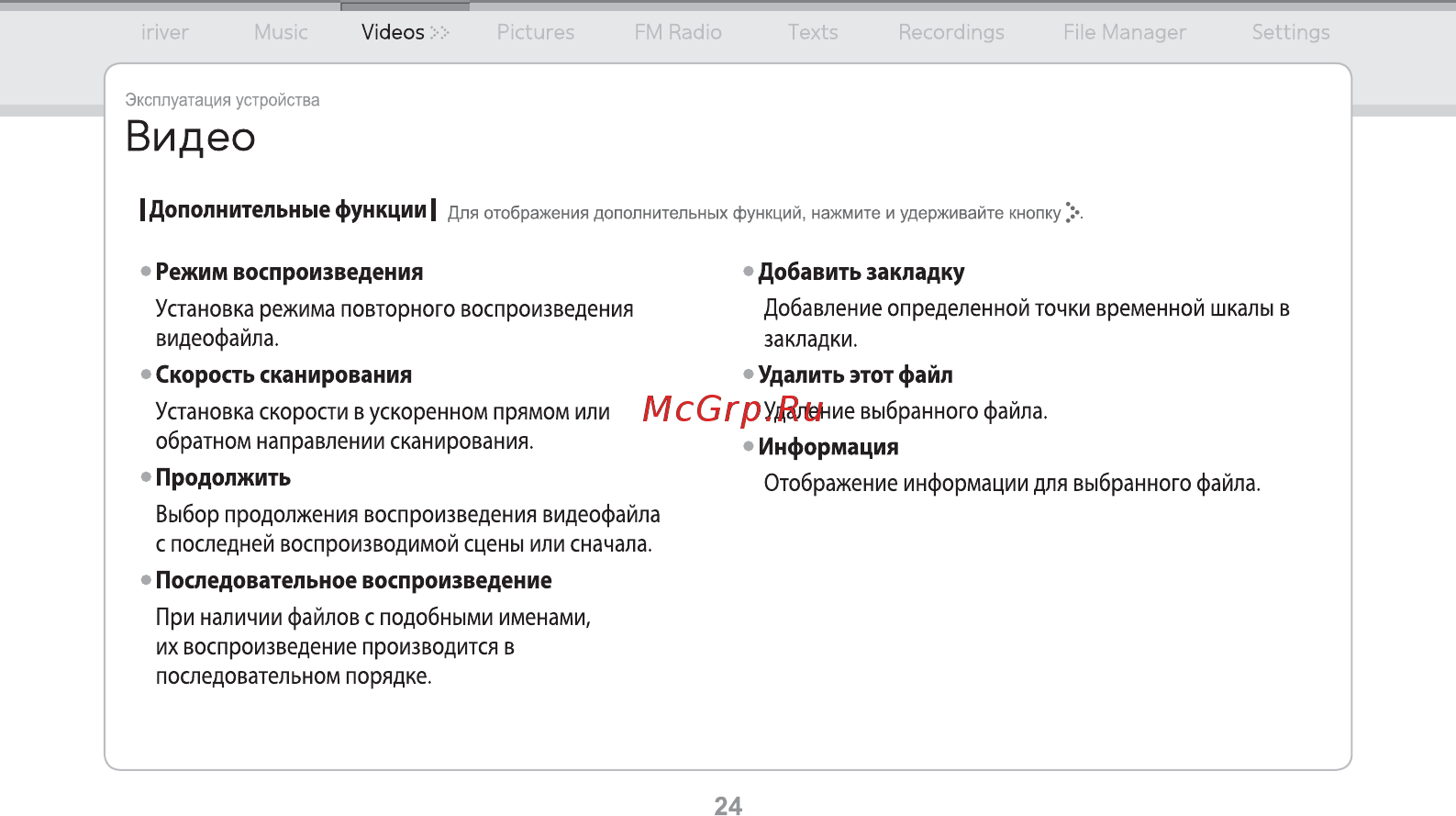1456x816 pixels.
Task: Click 'Последовательное воспроизведение' heading
Action: (x=353, y=581)
